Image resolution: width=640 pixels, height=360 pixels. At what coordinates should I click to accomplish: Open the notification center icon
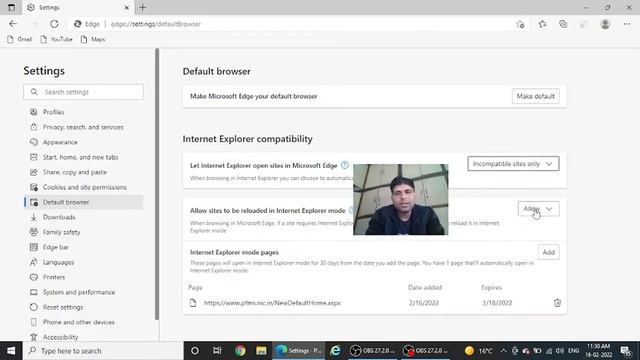tap(626, 351)
